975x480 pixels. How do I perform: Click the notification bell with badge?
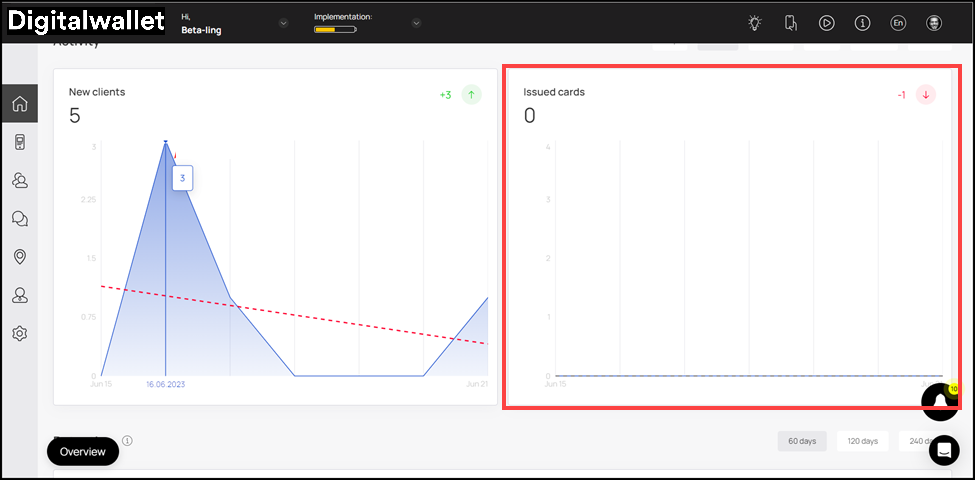[x=940, y=401]
